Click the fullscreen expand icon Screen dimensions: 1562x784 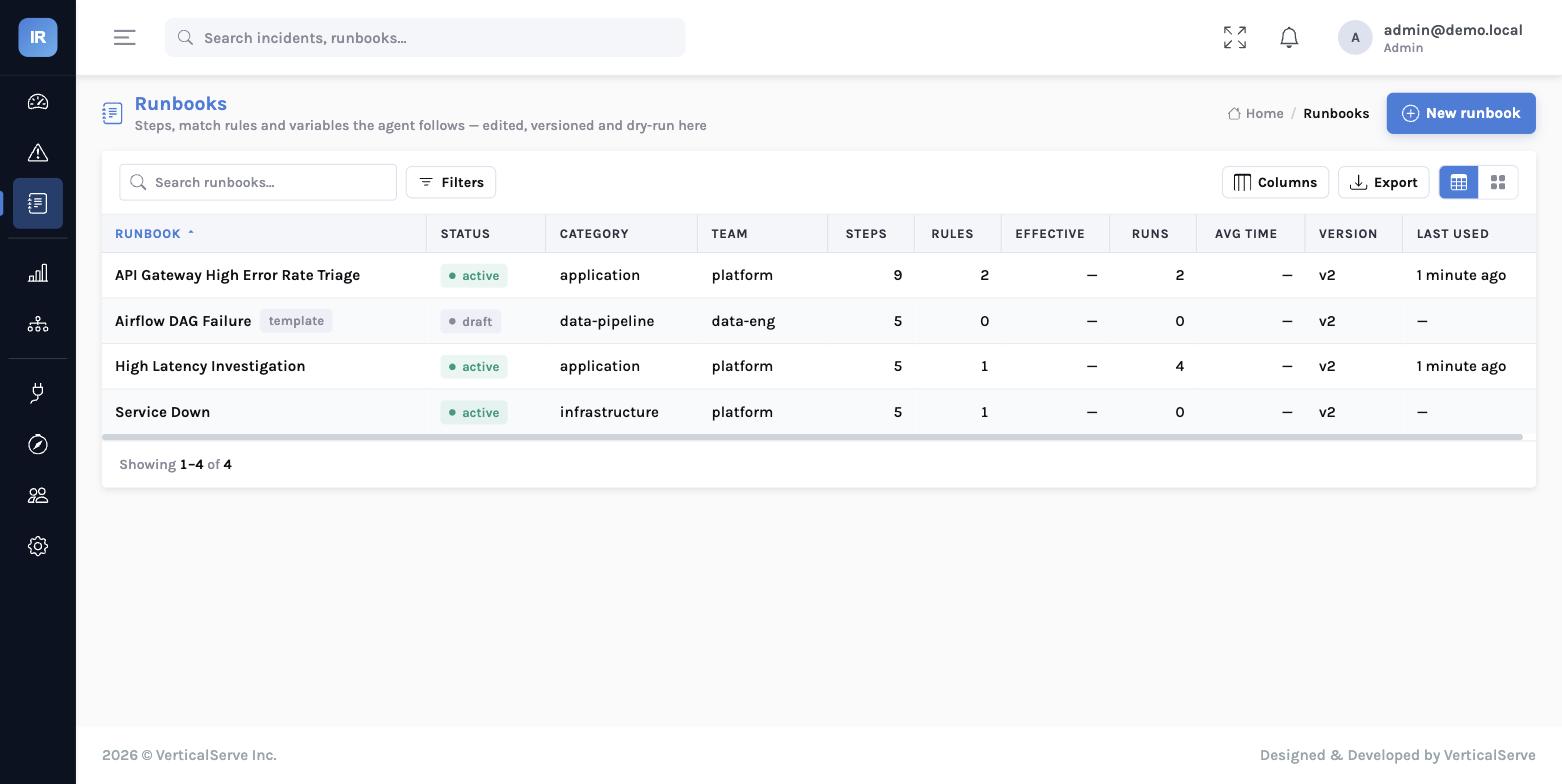[x=1235, y=37]
